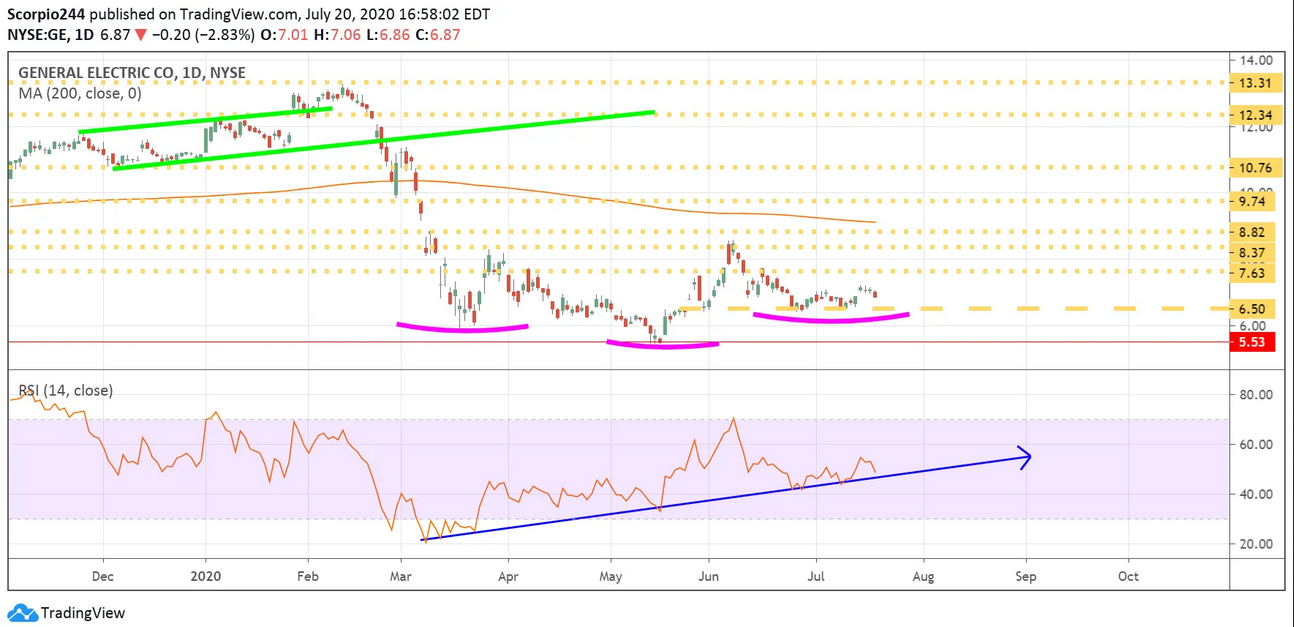Click the RSI 80.00 axis value
The image size is (1294, 627).
coord(1255,395)
